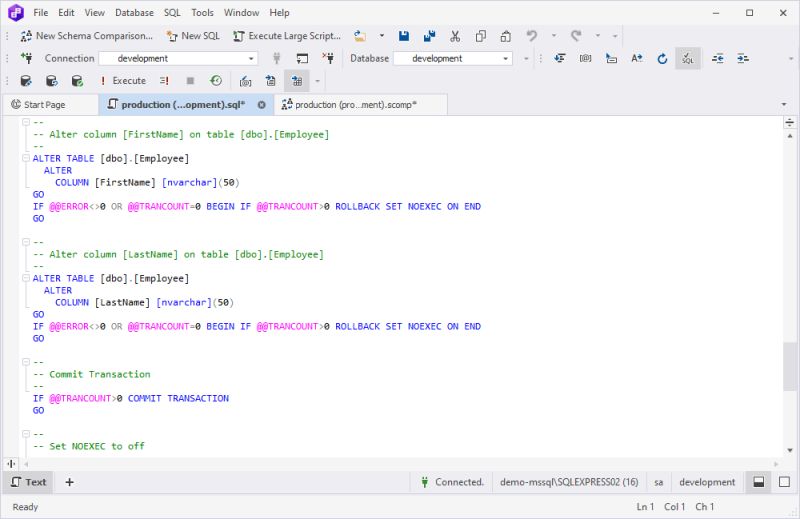Run the script with the Execute button
The height and width of the screenshot is (519, 800).
(x=123, y=81)
